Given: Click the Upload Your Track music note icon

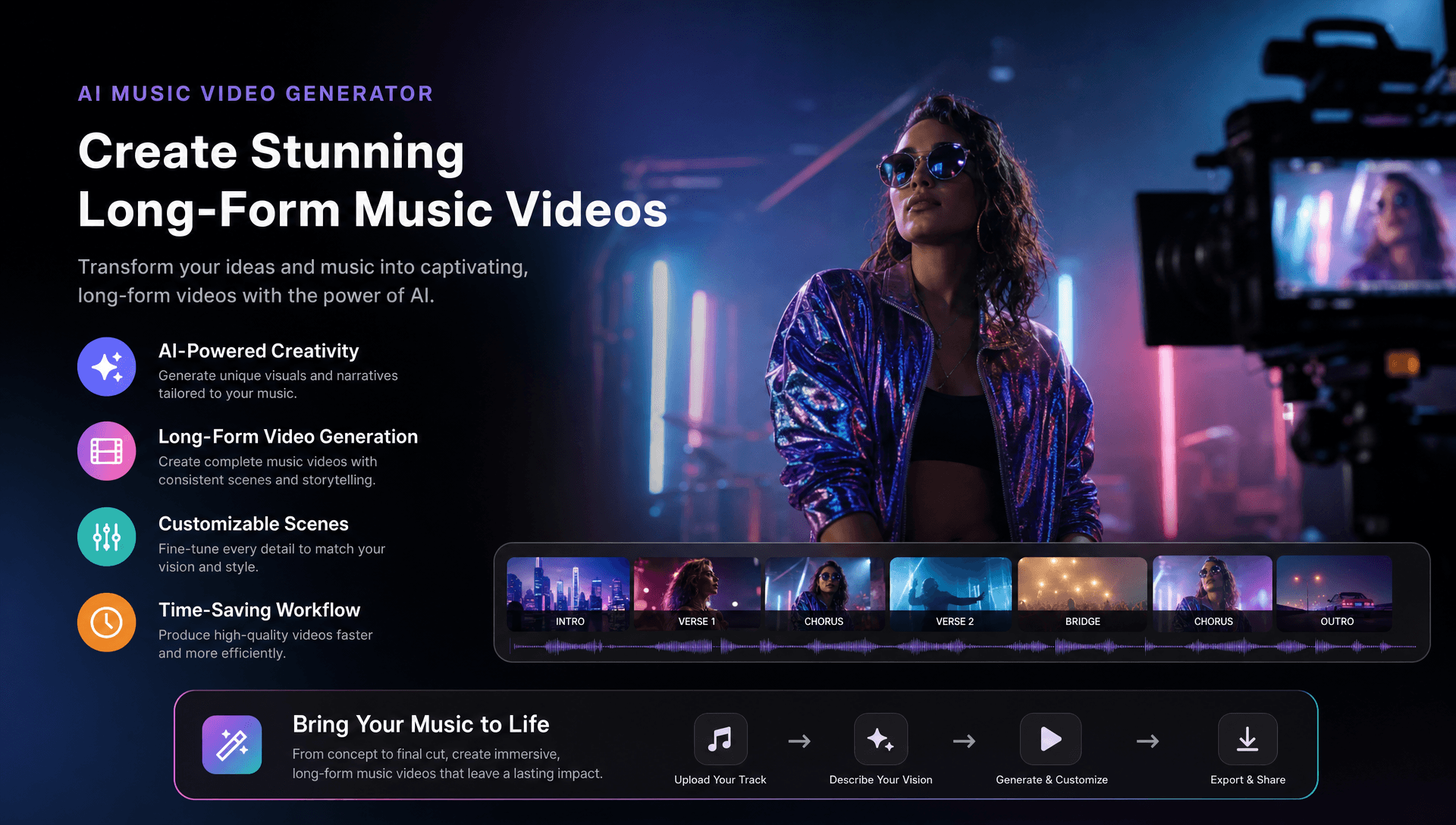Looking at the screenshot, I should tap(720, 739).
